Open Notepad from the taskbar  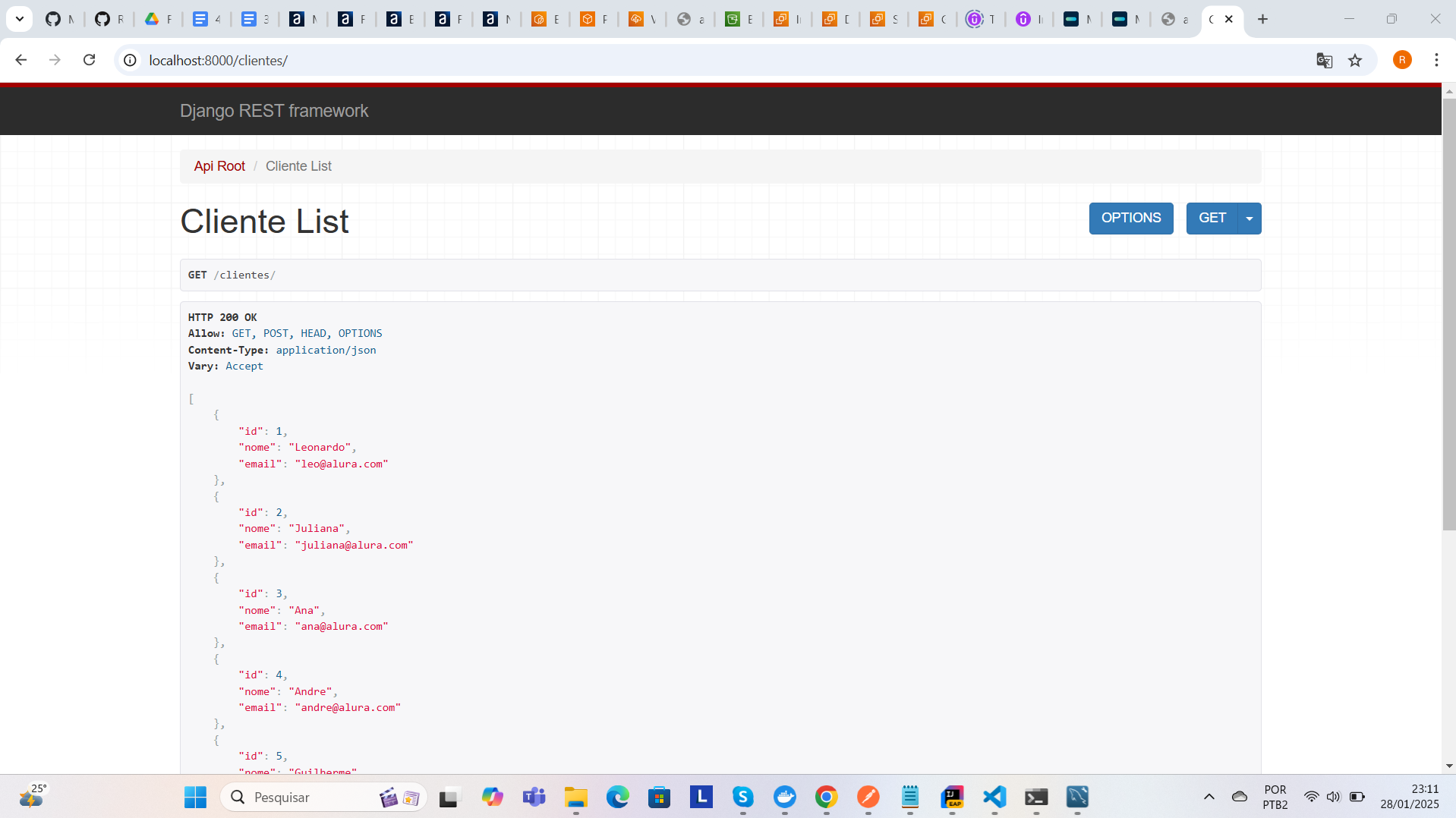[909, 798]
